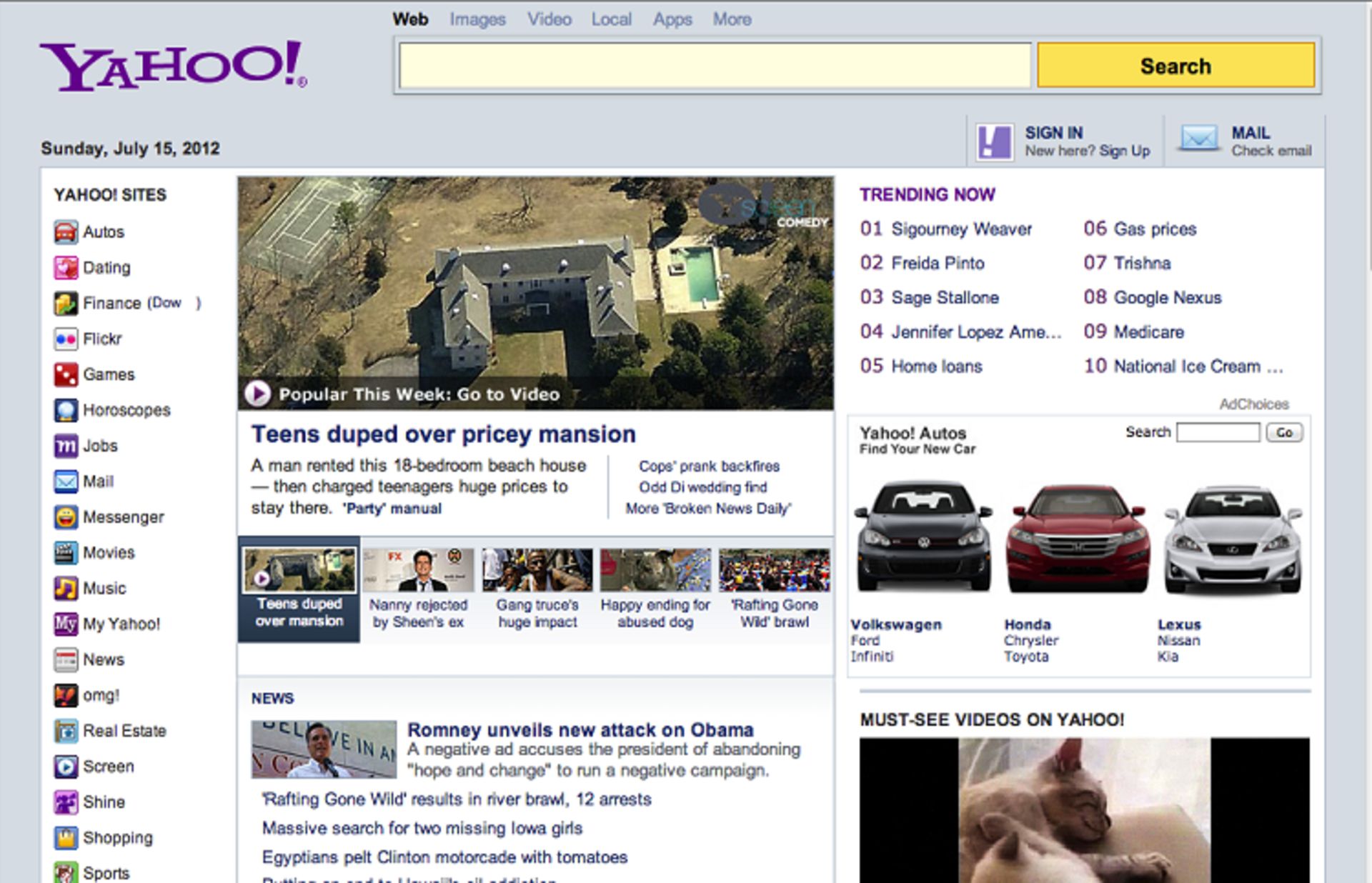Click the red Honda car image
The height and width of the screenshot is (883, 1372).
point(1078,537)
